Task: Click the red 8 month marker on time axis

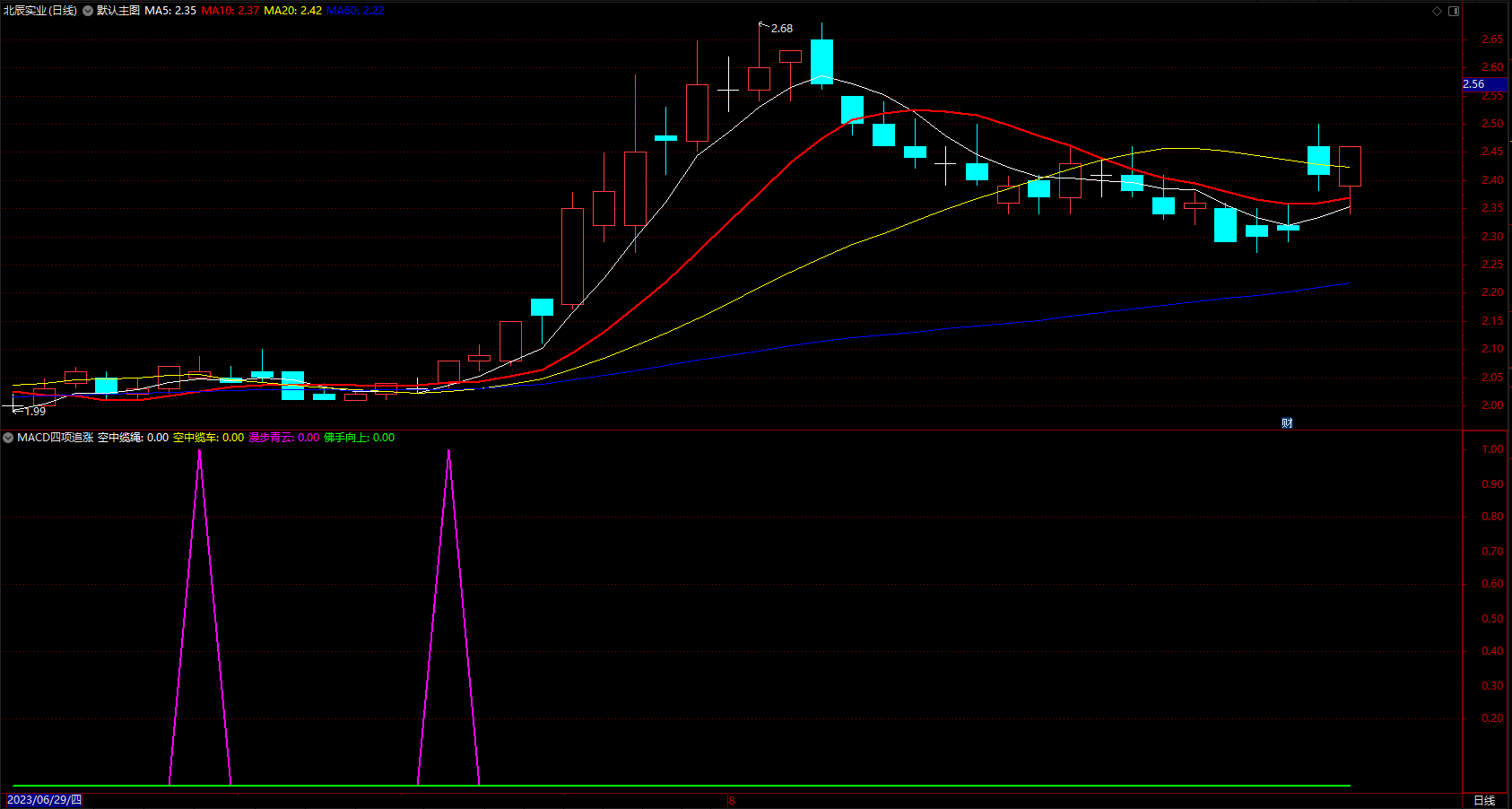Action: [x=731, y=800]
